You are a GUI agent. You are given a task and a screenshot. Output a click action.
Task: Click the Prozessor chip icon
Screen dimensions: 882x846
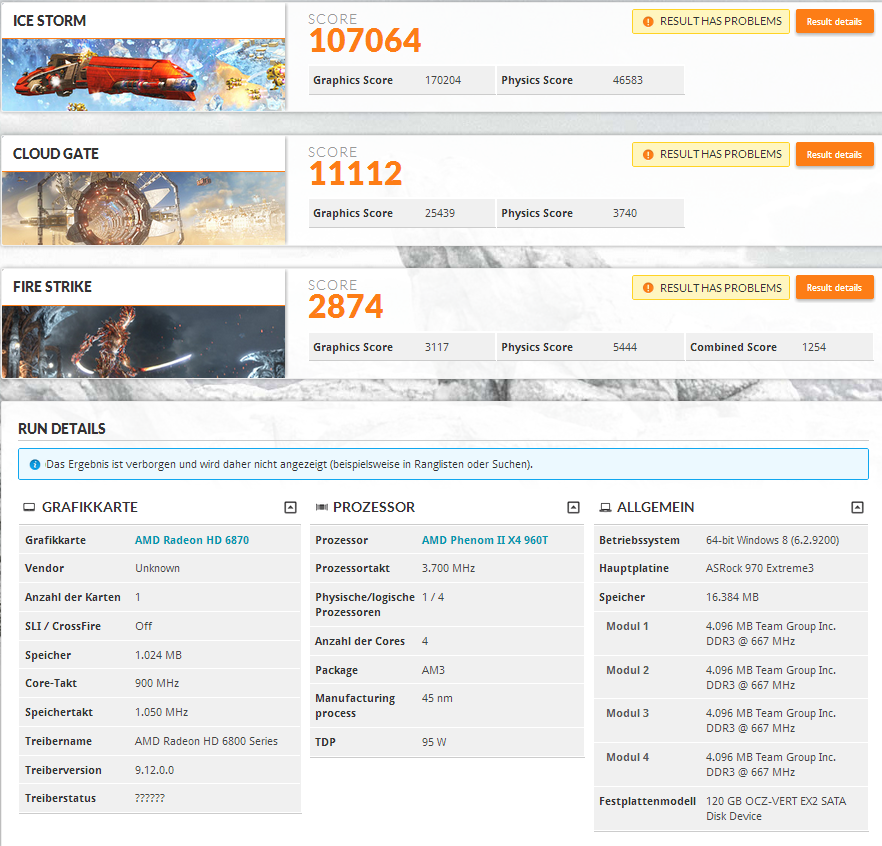pos(322,507)
